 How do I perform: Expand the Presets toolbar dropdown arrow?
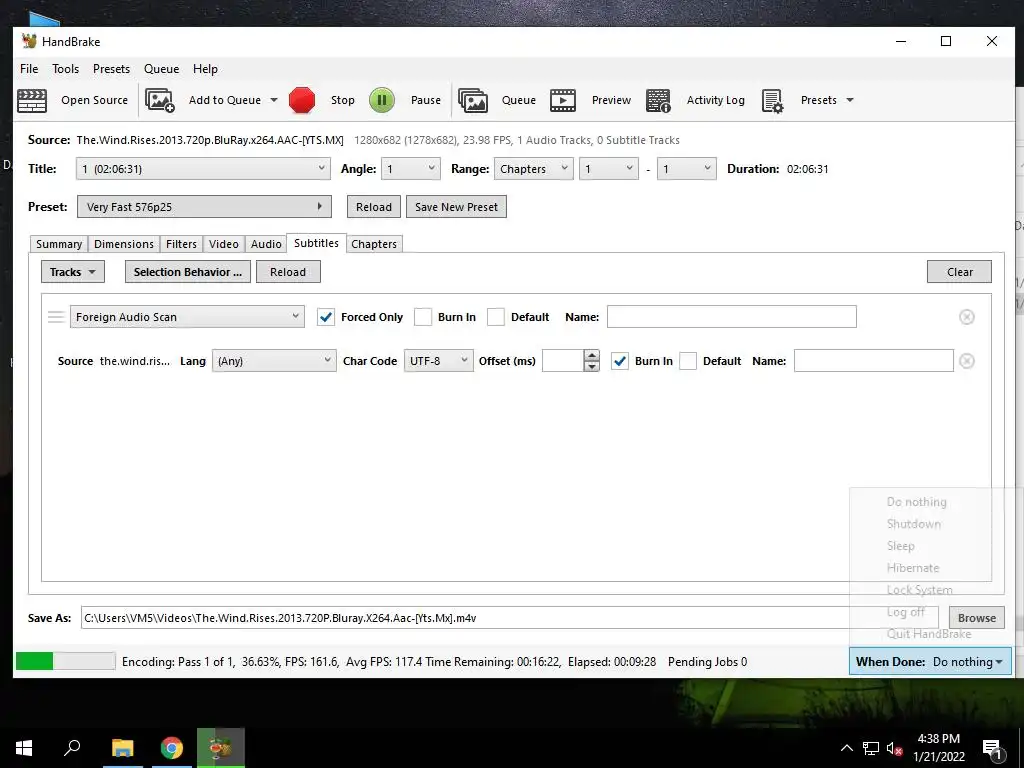pyautogui.click(x=850, y=100)
